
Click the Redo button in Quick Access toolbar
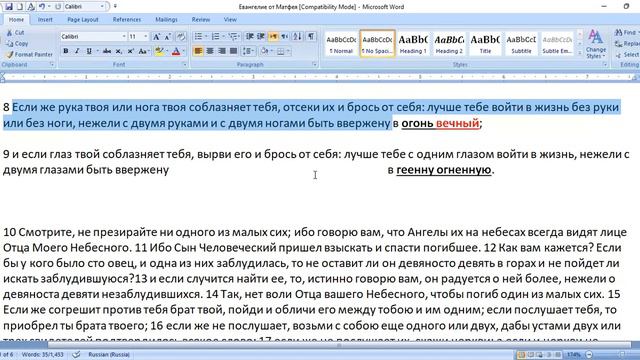(58, 7)
